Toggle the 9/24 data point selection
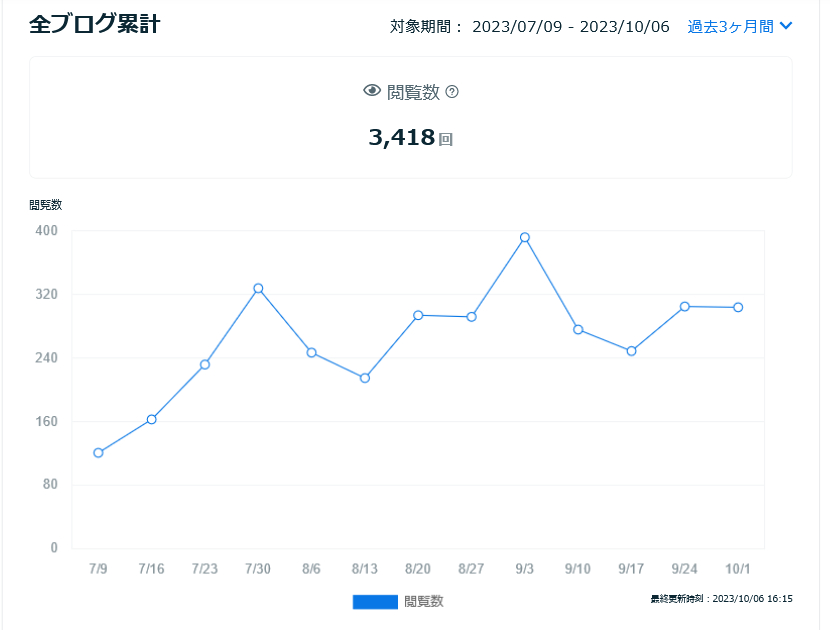The height and width of the screenshot is (630, 830). coord(683,307)
